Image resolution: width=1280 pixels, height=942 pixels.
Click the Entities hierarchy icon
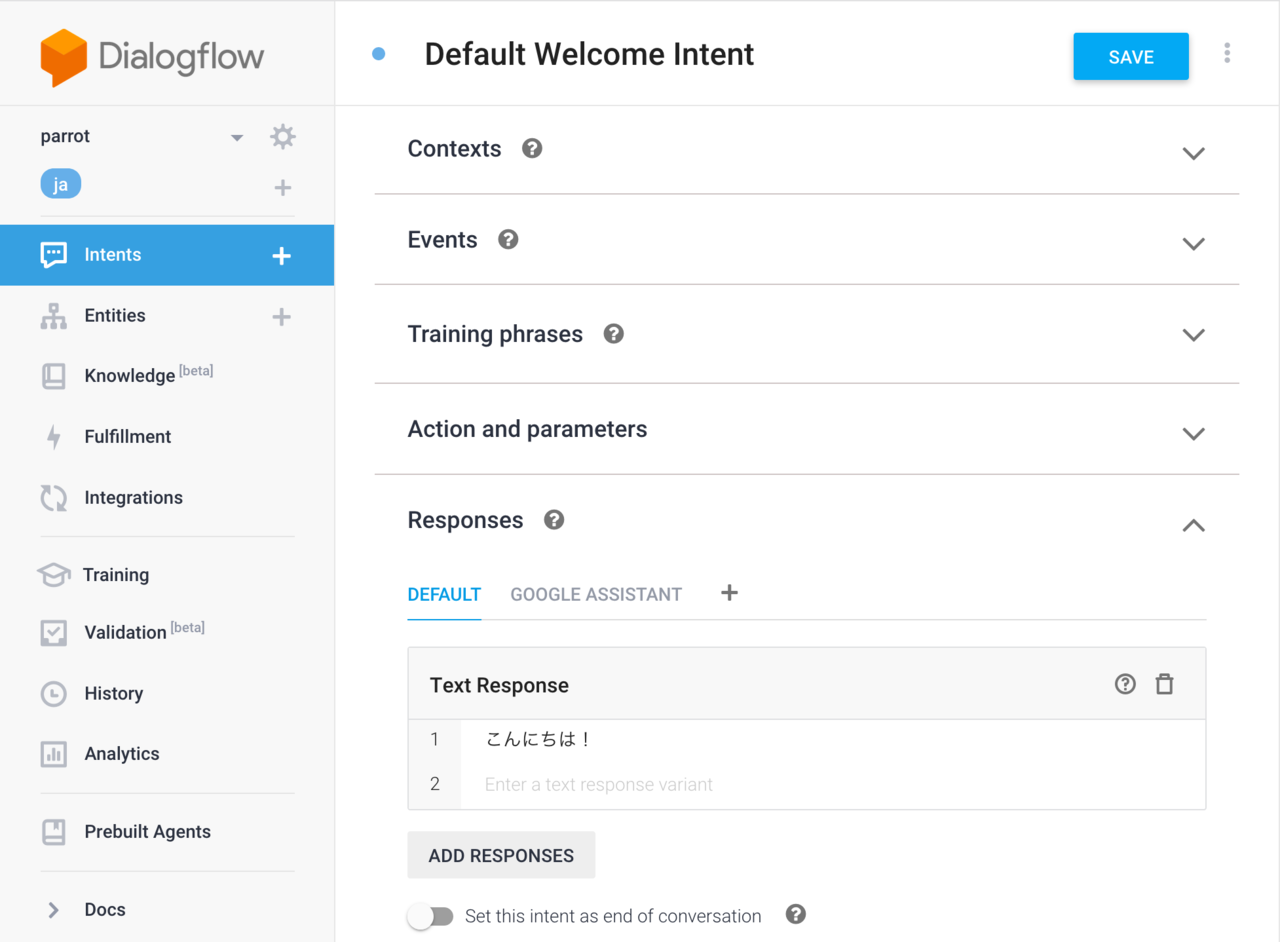[54, 316]
